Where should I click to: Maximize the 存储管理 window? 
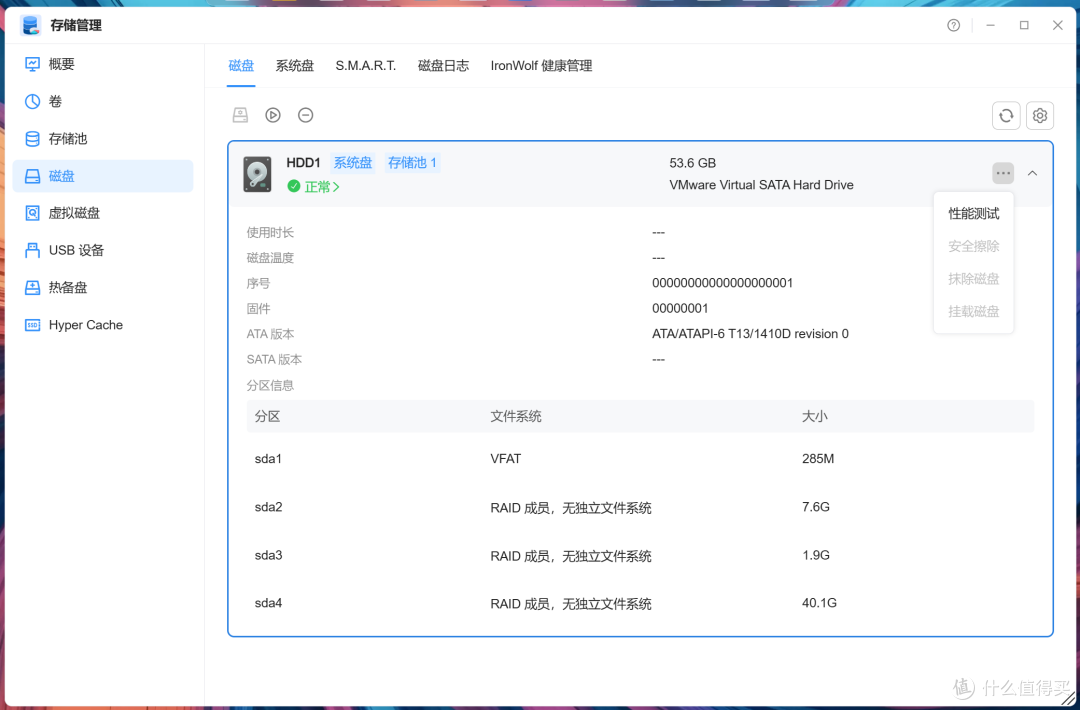[1024, 25]
